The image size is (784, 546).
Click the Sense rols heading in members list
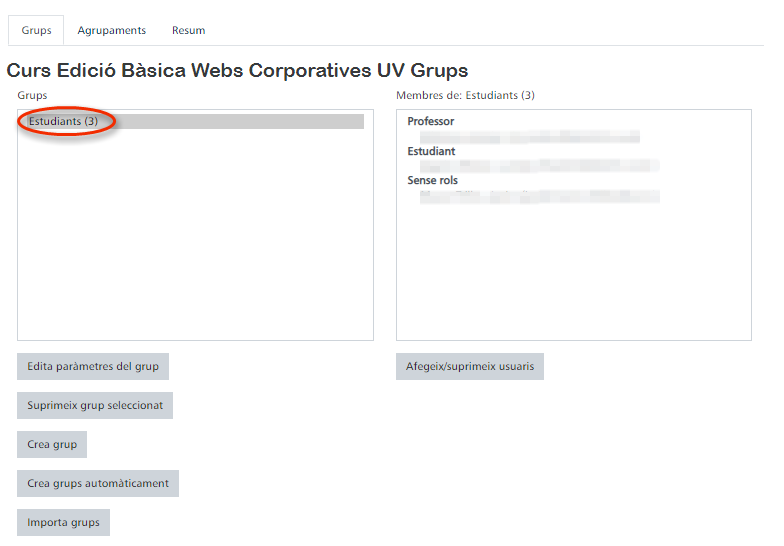tap(433, 181)
